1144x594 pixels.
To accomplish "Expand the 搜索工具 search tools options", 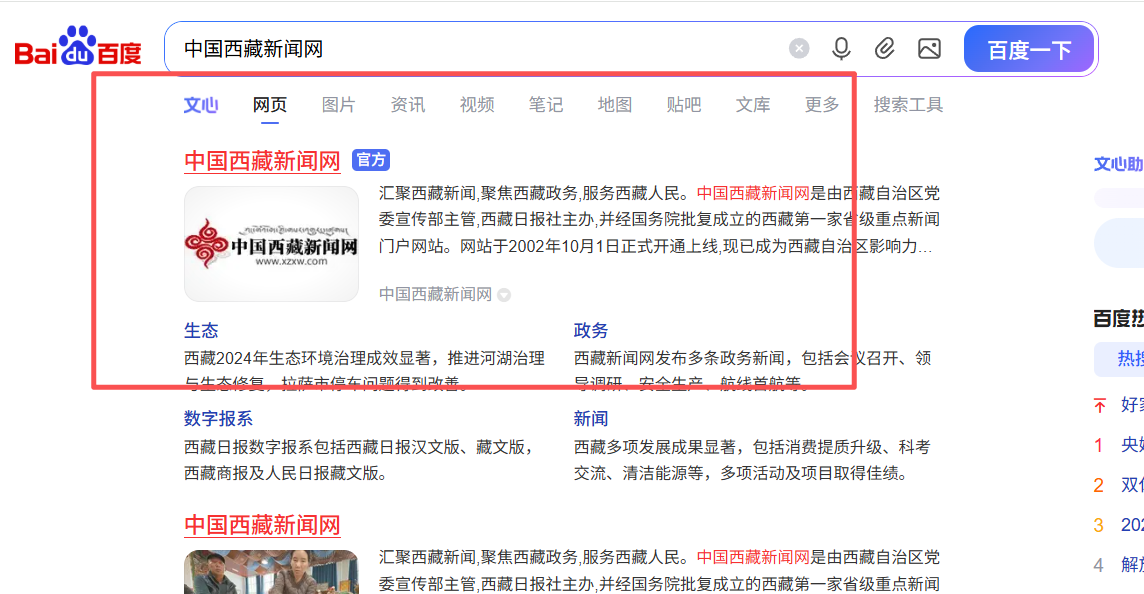I will click(907, 104).
